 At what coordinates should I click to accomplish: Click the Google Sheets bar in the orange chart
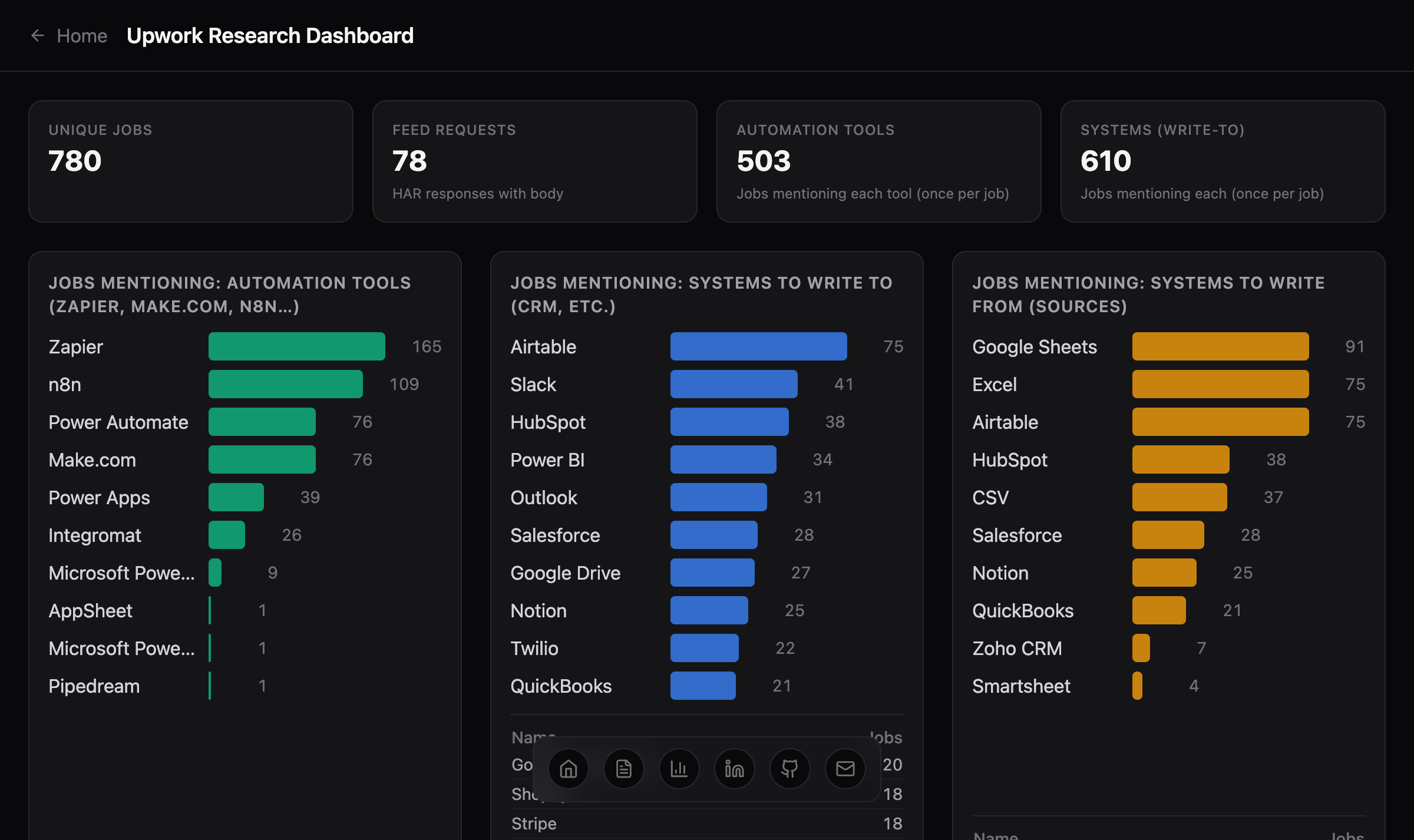[1219, 346]
